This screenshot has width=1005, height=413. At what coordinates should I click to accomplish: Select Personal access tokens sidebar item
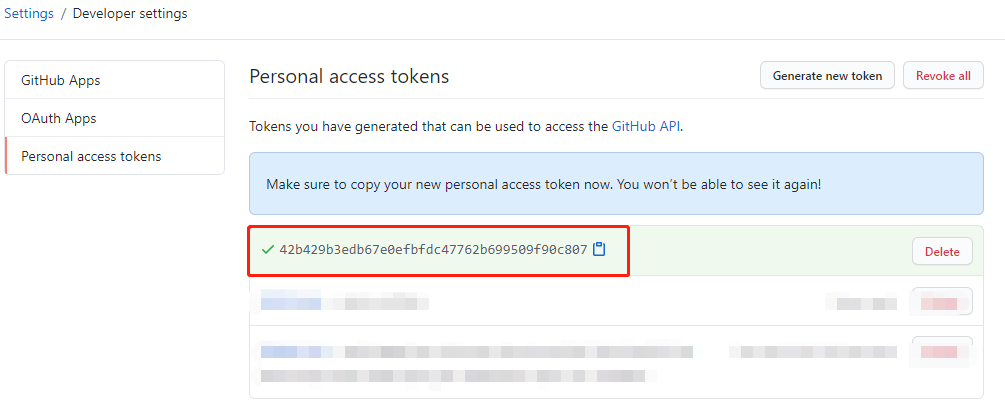tap(91, 156)
